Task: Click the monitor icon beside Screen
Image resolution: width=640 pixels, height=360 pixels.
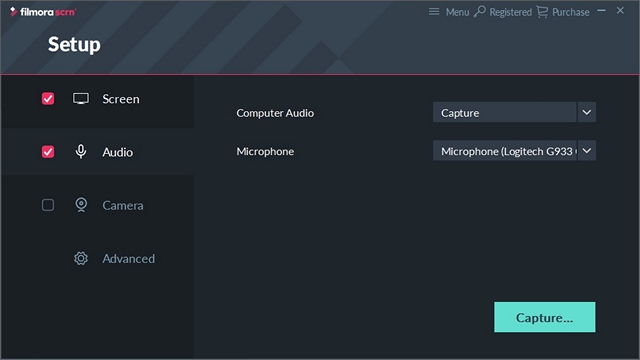Action: tap(81, 99)
